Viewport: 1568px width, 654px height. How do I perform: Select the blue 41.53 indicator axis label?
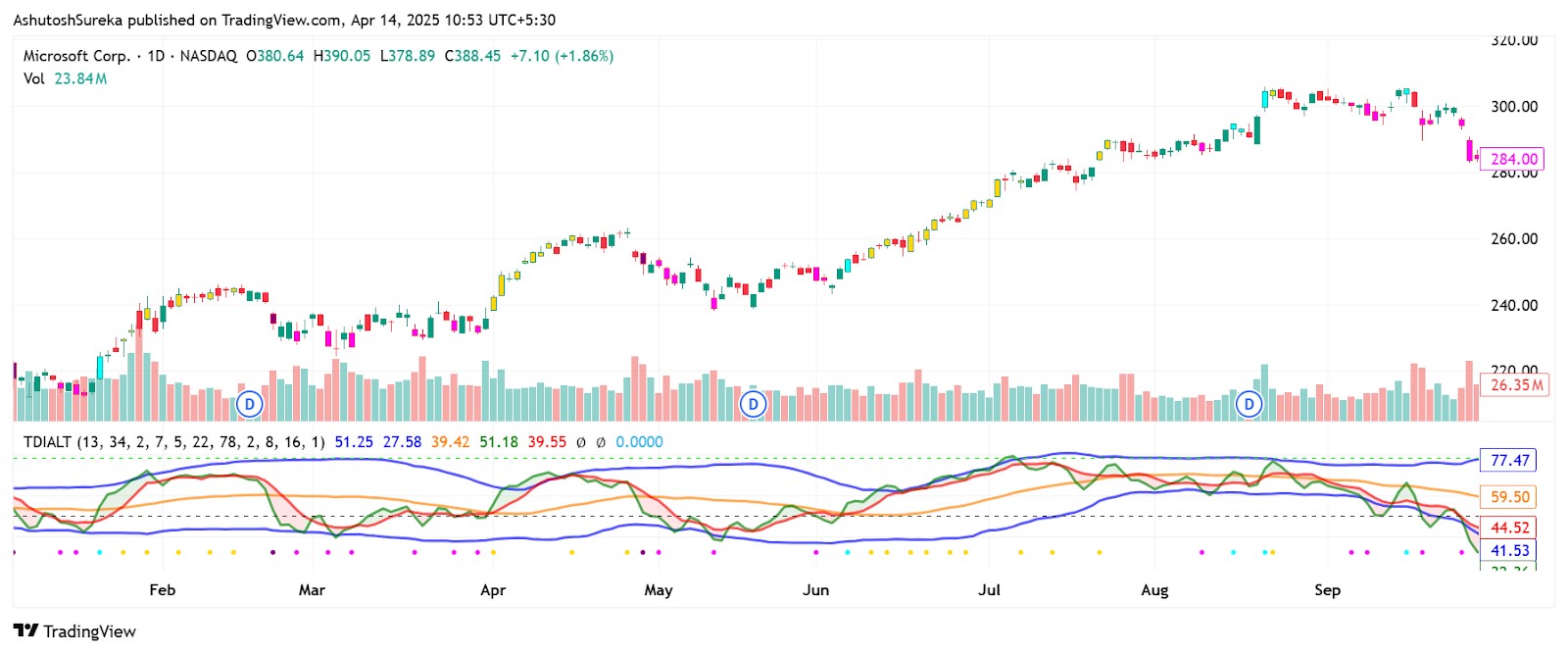1509,551
